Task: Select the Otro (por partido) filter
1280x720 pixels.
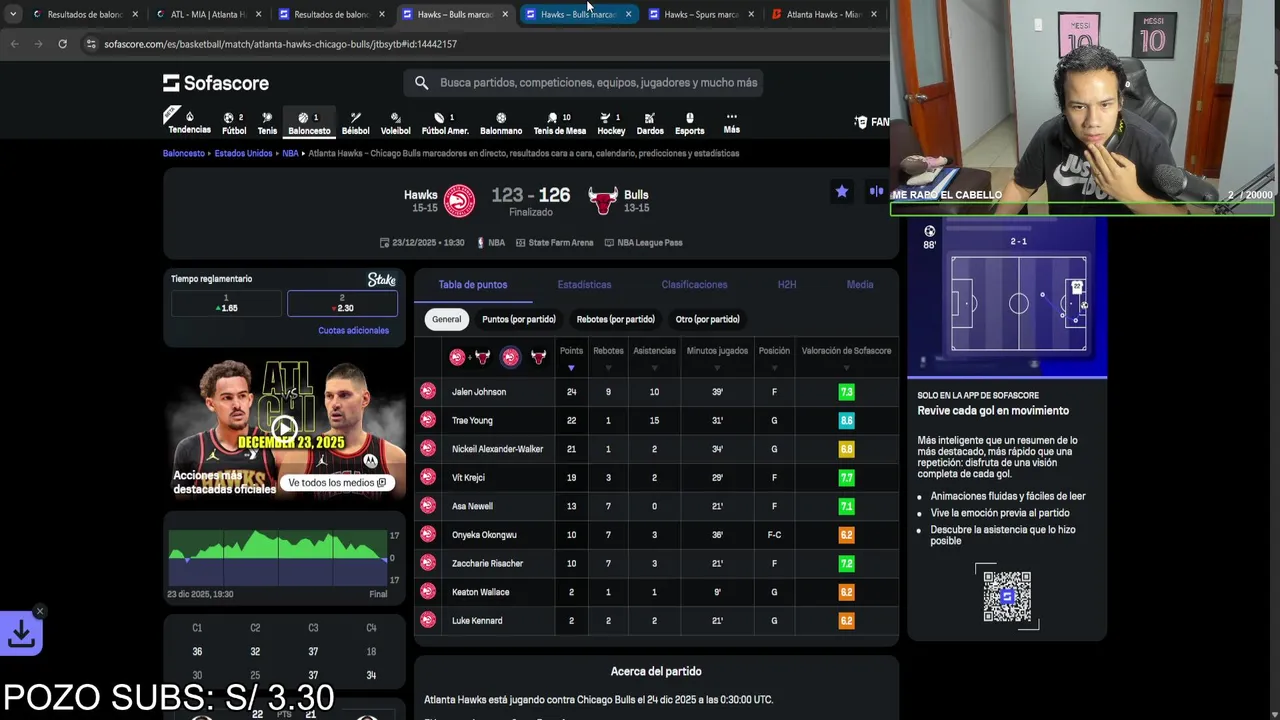Action: [x=707, y=319]
